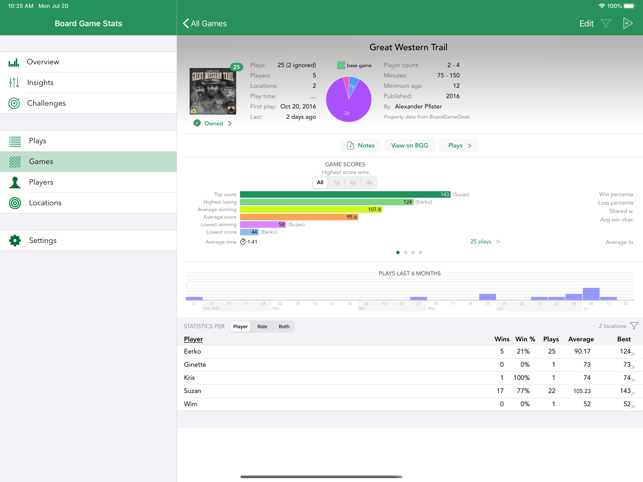Tap the Wi-Fi icon in status bar
The width and height of the screenshot is (643, 482).
pyautogui.click(x=602, y=6)
